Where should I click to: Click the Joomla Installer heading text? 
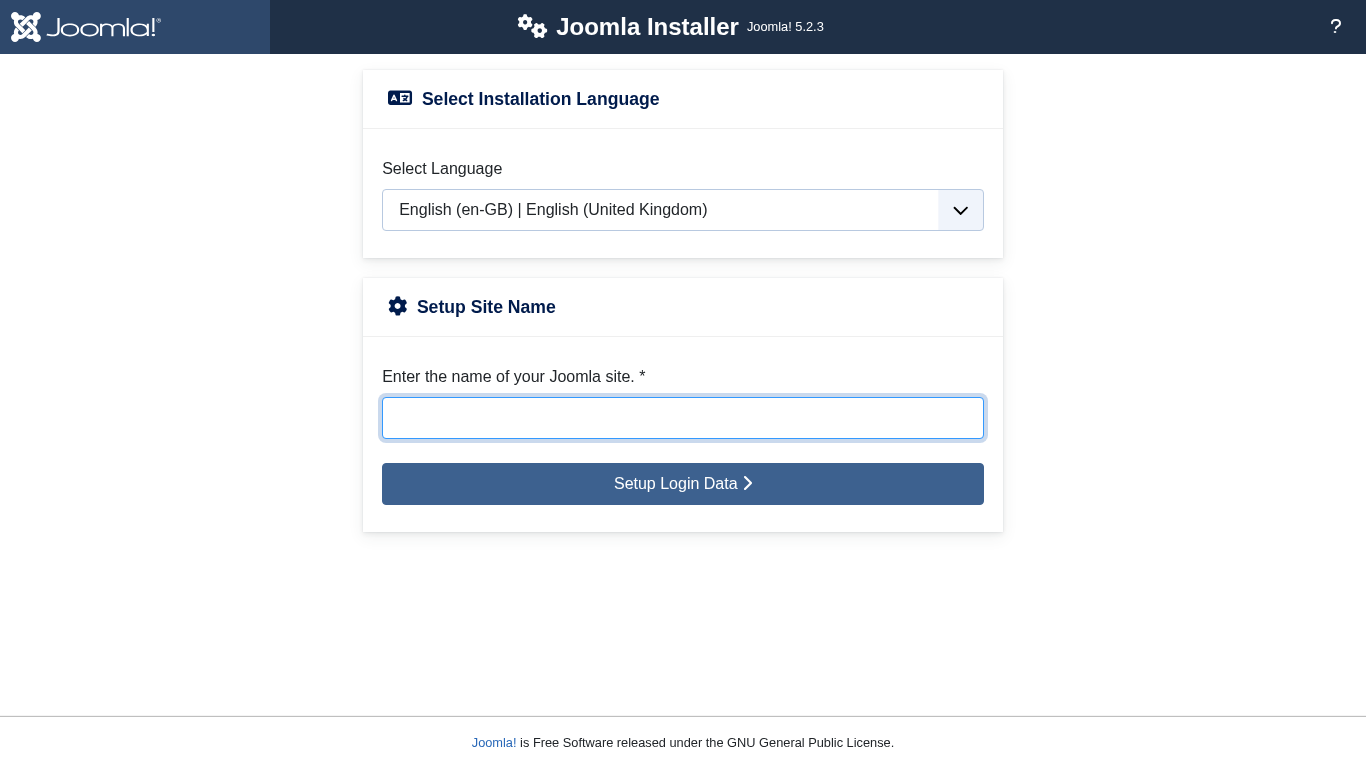pos(647,27)
